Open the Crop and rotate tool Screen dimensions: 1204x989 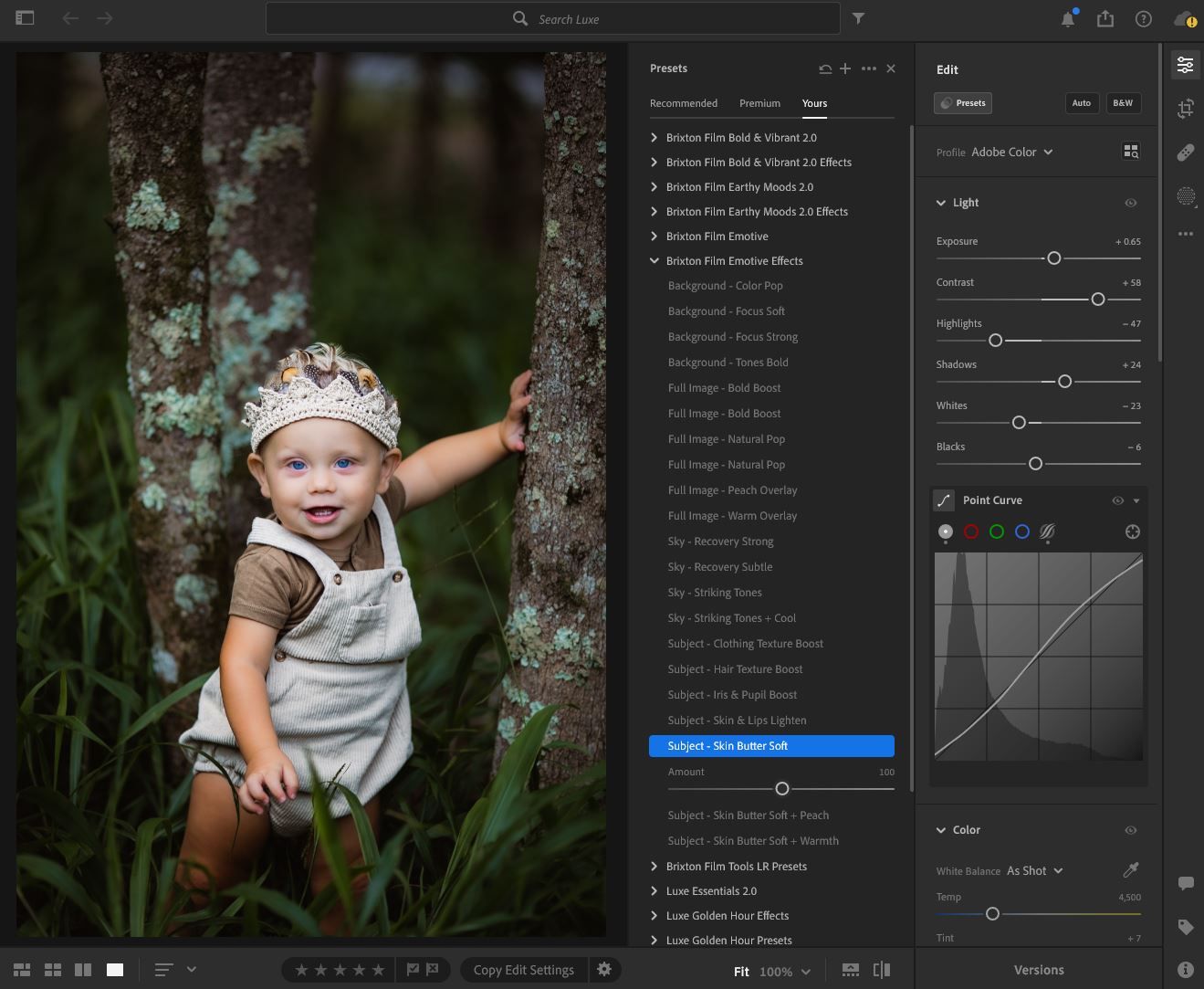(1185, 109)
